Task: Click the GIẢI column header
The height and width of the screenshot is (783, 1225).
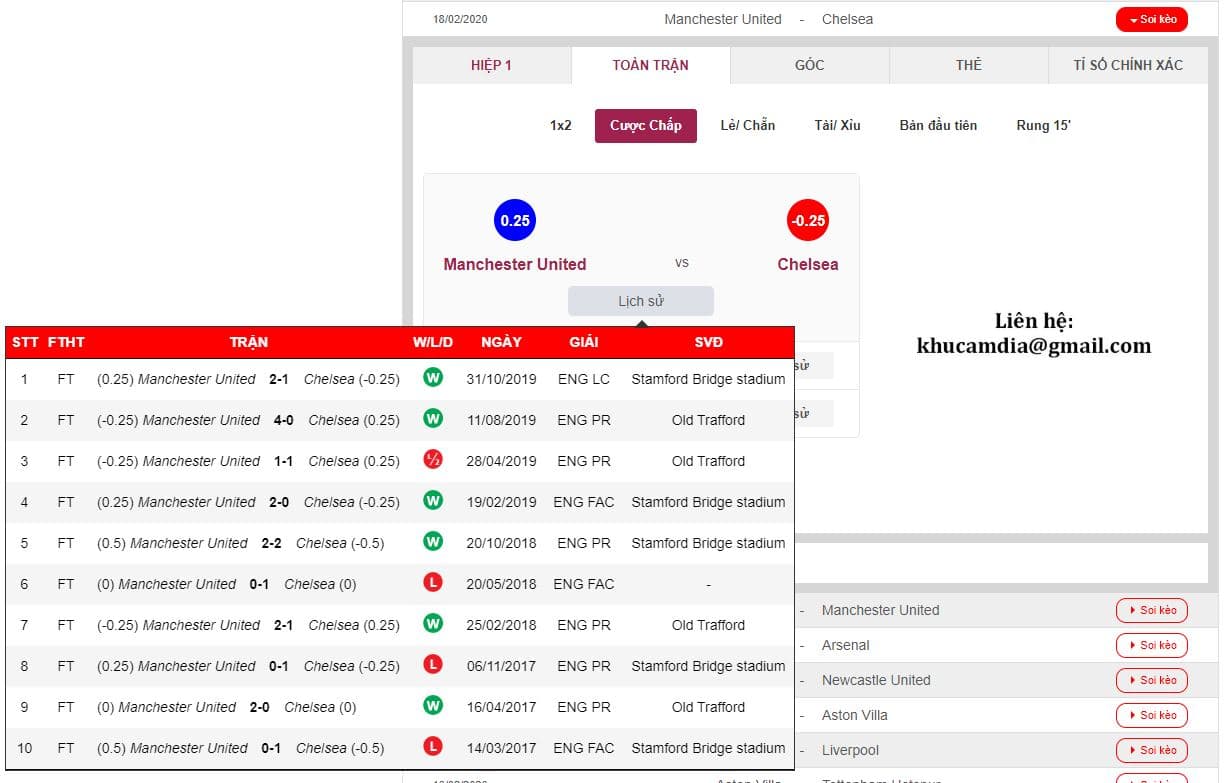Action: (x=584, y=342)
